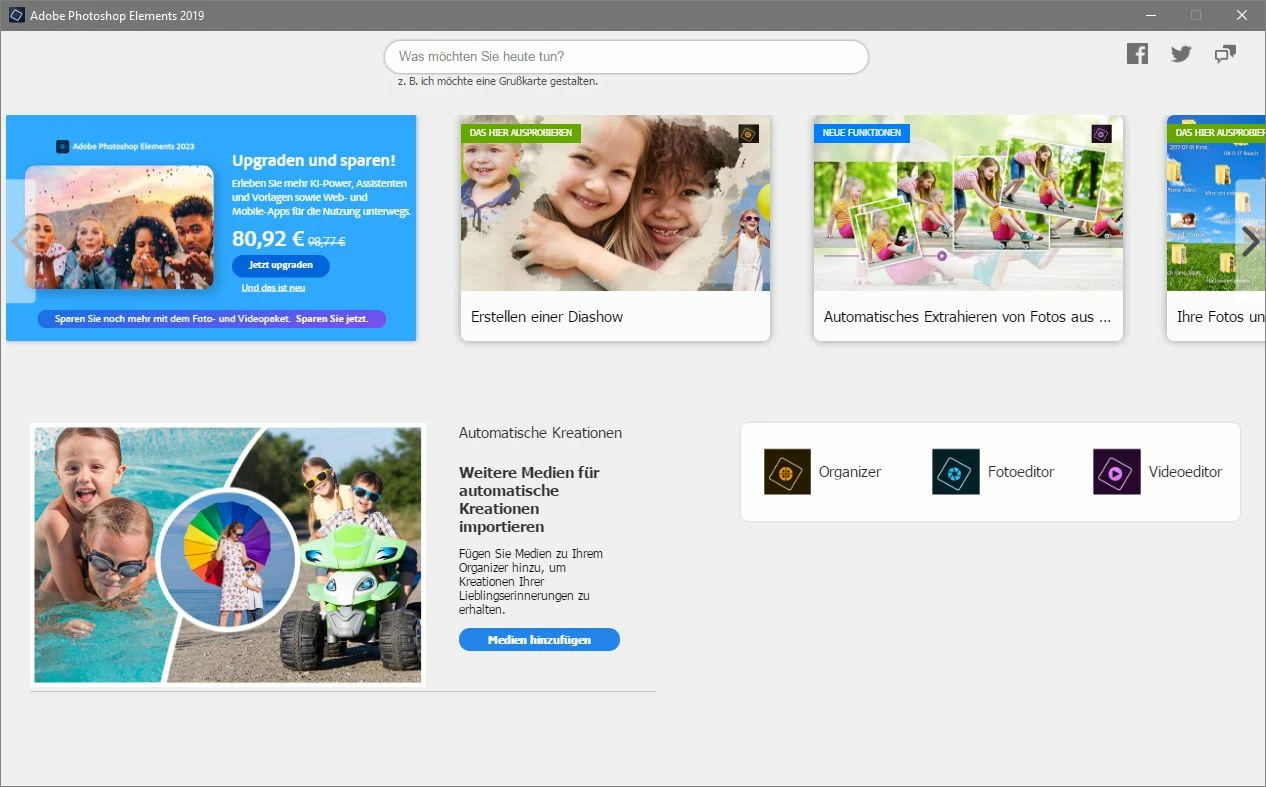Click the 'Jetzt upgraden' button
The image size is (1266, 787).
coord(281,265)
